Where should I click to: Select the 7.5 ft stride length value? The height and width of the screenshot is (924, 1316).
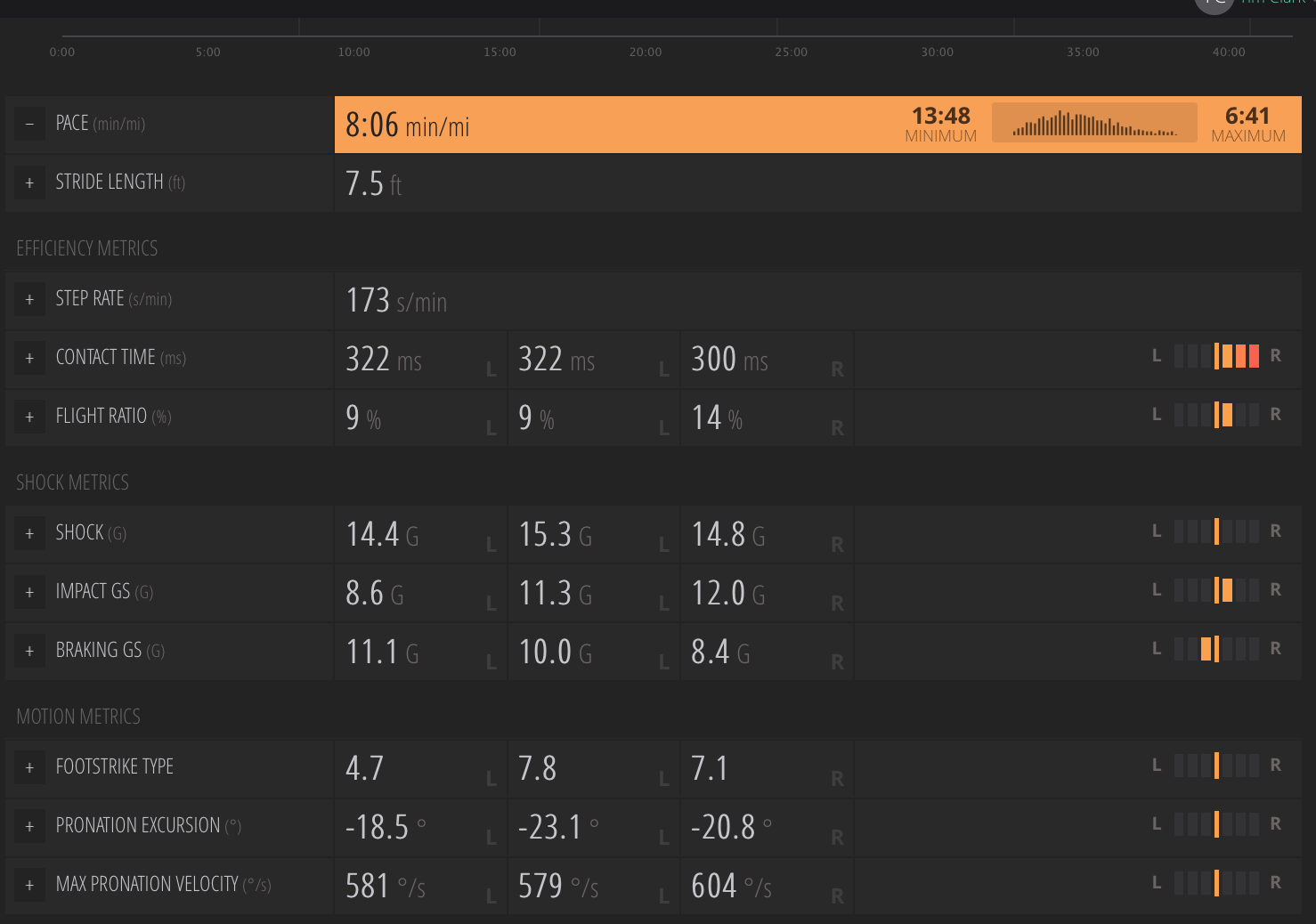tap(374, 184)
